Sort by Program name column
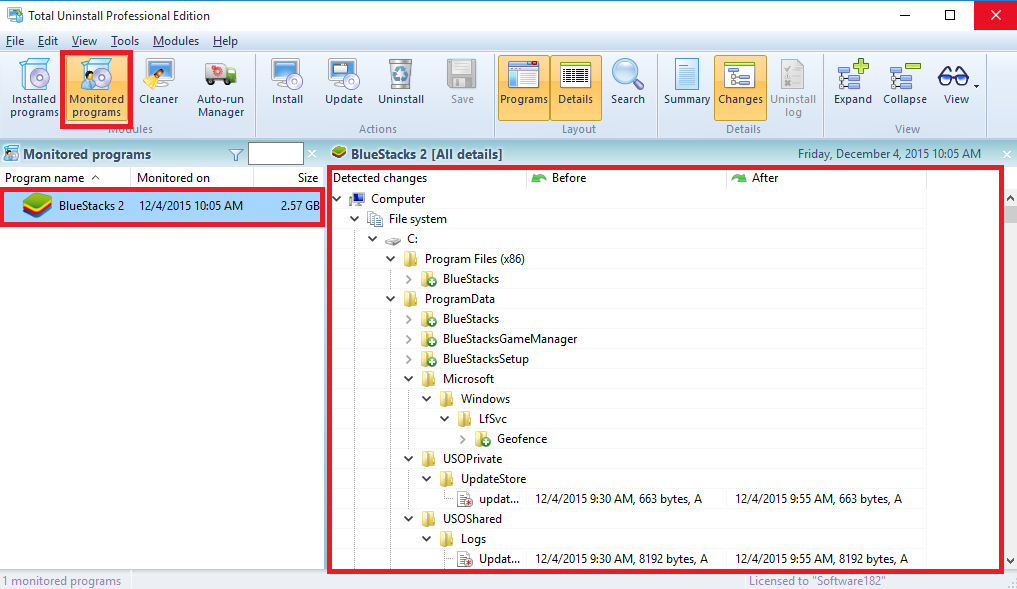Screen dimensions: 1017x589 [66, 178]
